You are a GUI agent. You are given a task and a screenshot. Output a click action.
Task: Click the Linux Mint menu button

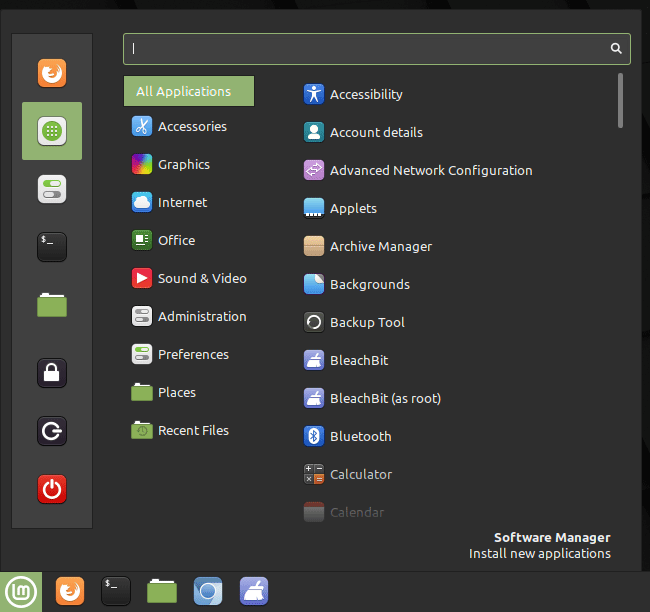point(21,592)
